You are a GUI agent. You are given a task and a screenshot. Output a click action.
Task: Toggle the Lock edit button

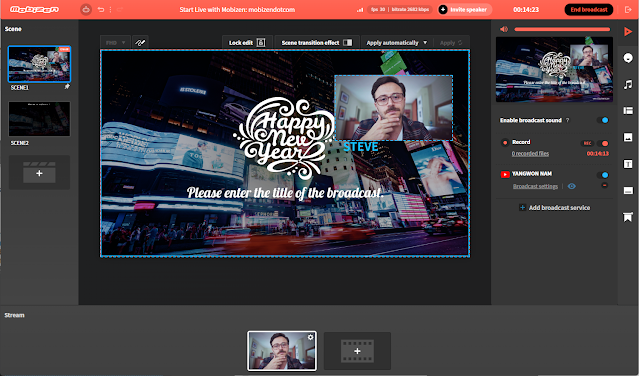247,42
